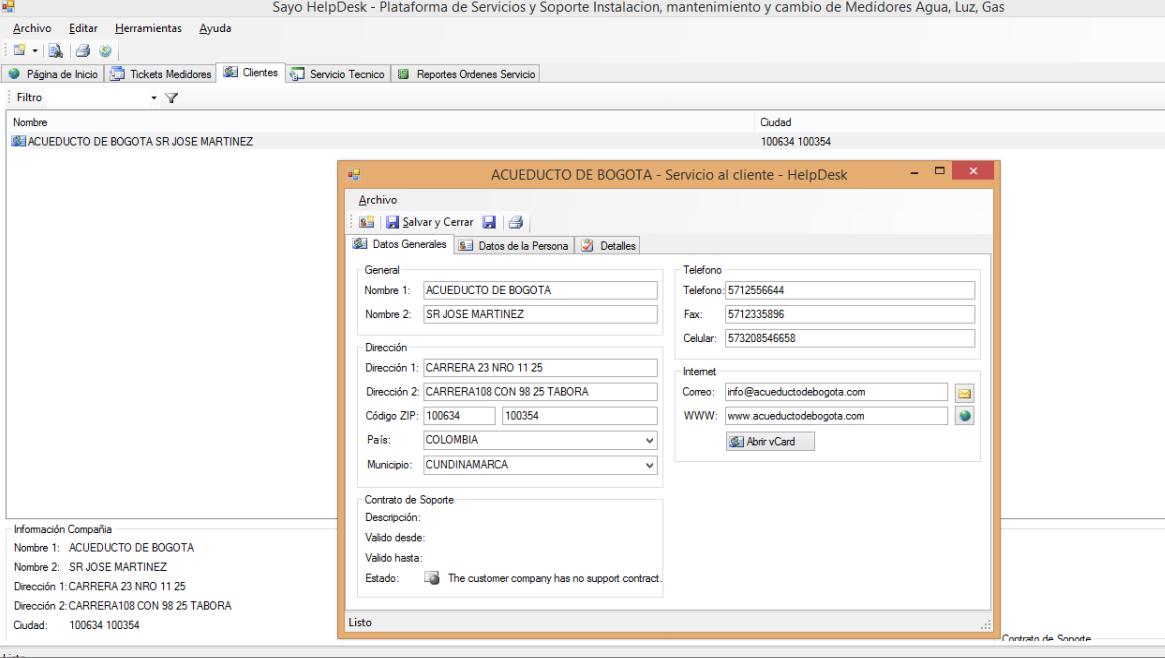1165x658 pixels.
Task: Click the first Código ZIP field 100634
Action: pyautogui.click(x=459, y=416)
